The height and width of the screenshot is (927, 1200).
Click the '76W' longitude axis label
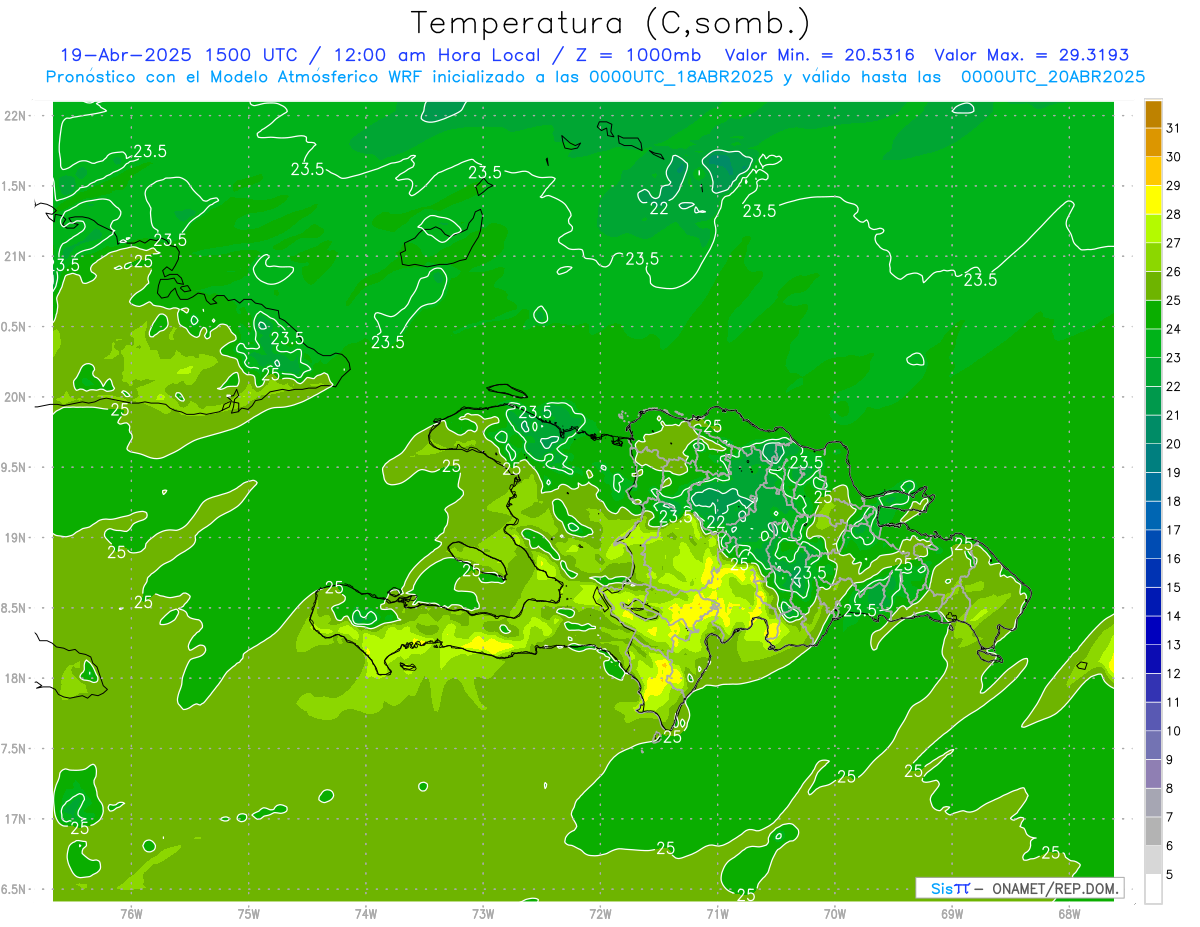click(x=131, y=914)
